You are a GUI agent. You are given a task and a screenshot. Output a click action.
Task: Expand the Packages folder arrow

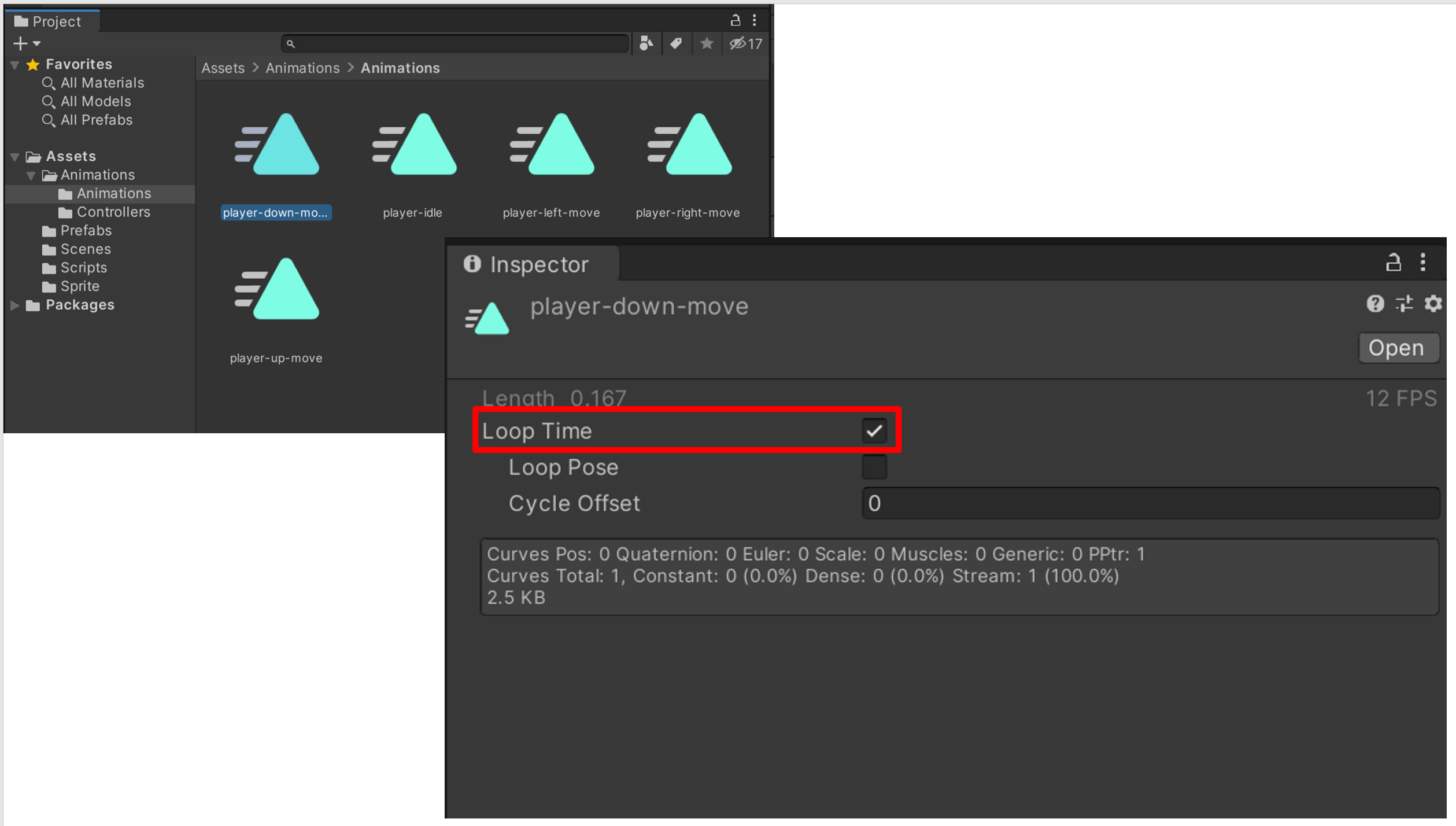point(15,305)
